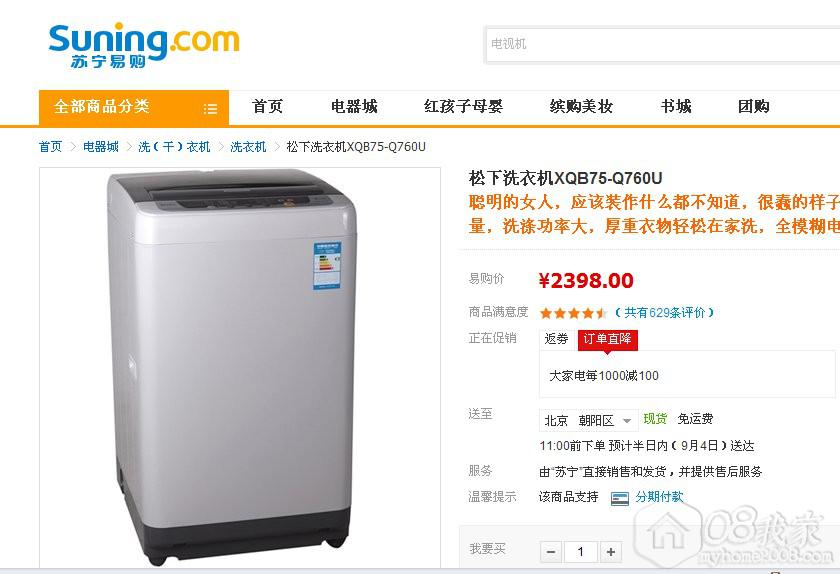Click the 首页 breadcrumb link

(50, 147)
